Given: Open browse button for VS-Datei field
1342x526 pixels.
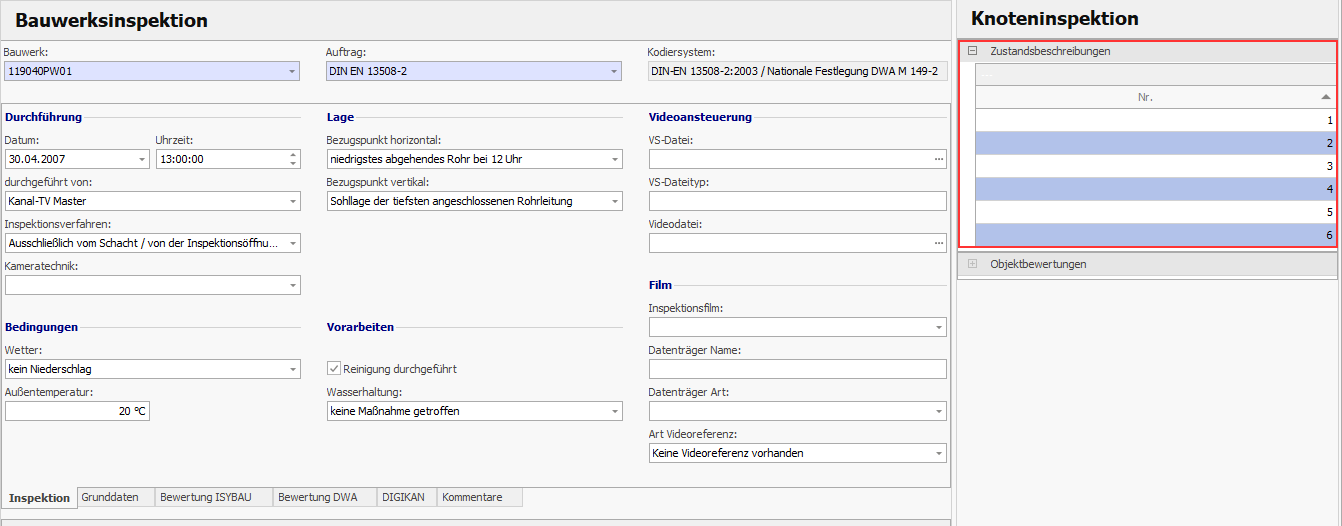Looking at the screenshot, I should click(x=938, y=159).
